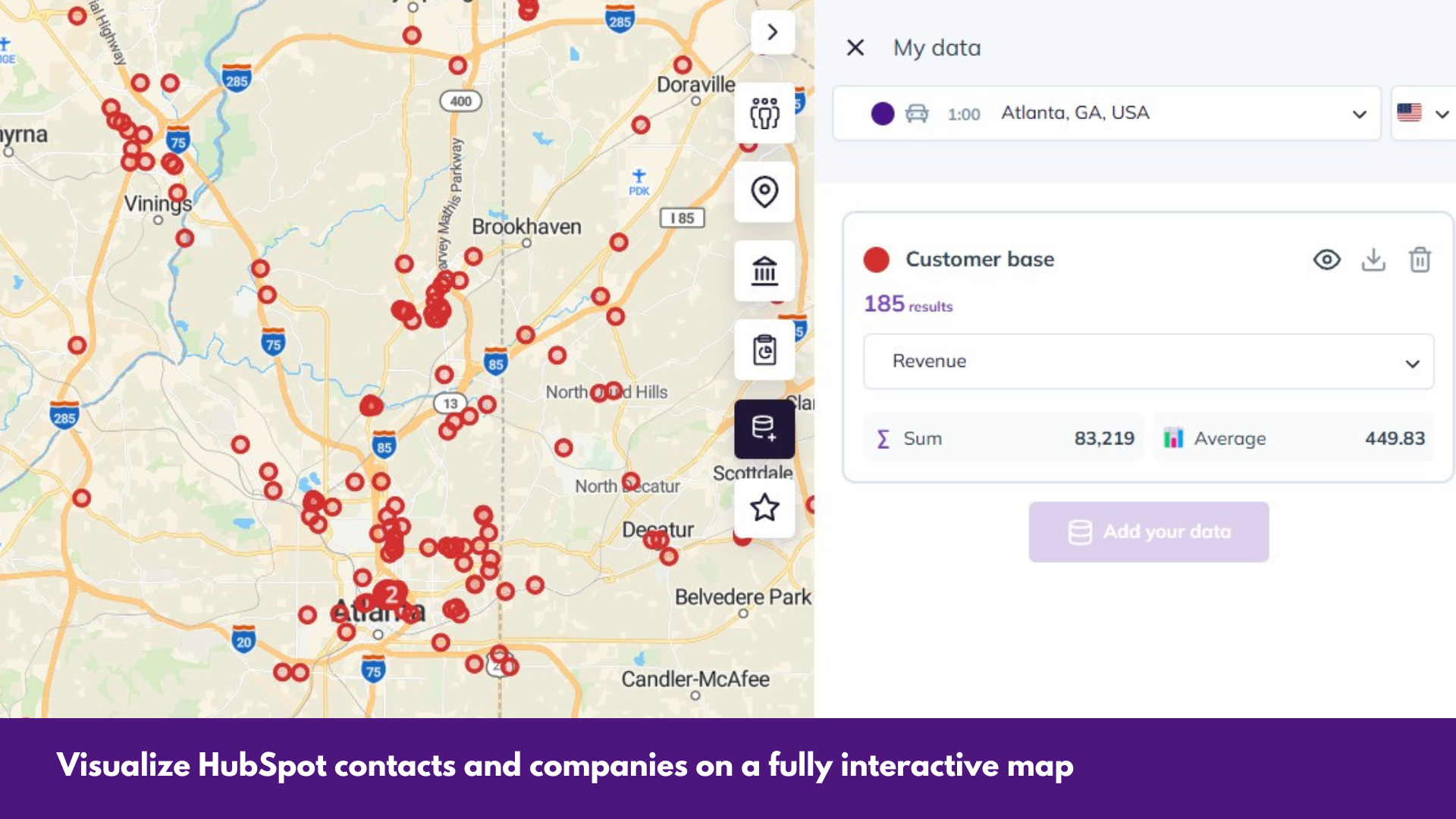The height and width of the screenshot is (819, 1456).
Task: Click the Add your data button
Action: pos(1148,532)
